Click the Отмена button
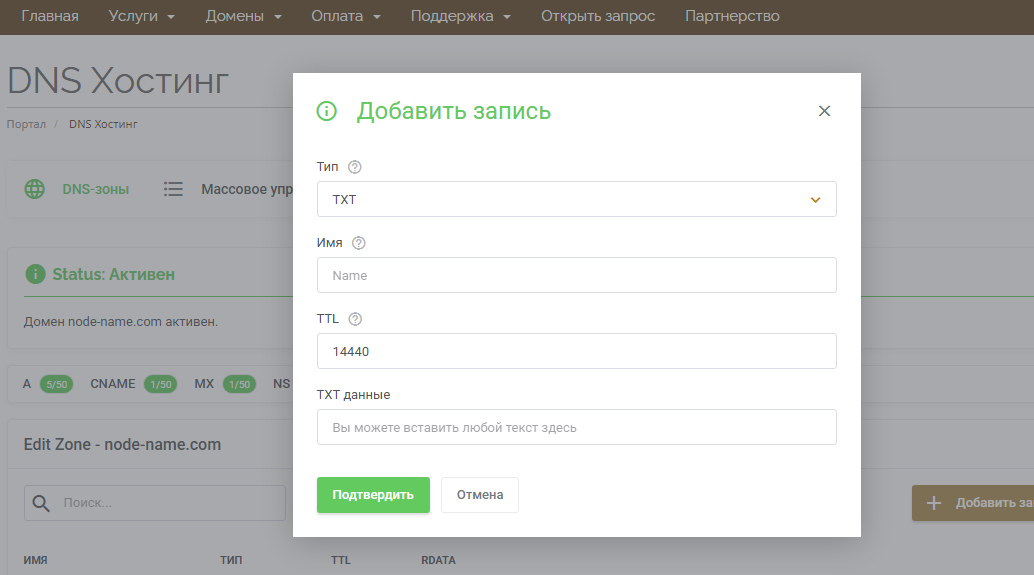Image resolution: width=1034 pixels, height=575 pixels. [480, 495]
